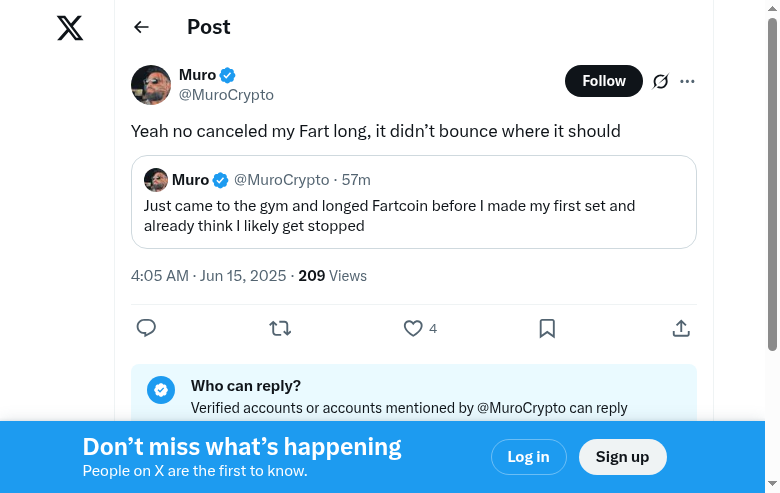Click the verified icon beside Who can reply
Viewport: 780px width, 493px height.
click(161, 390)
